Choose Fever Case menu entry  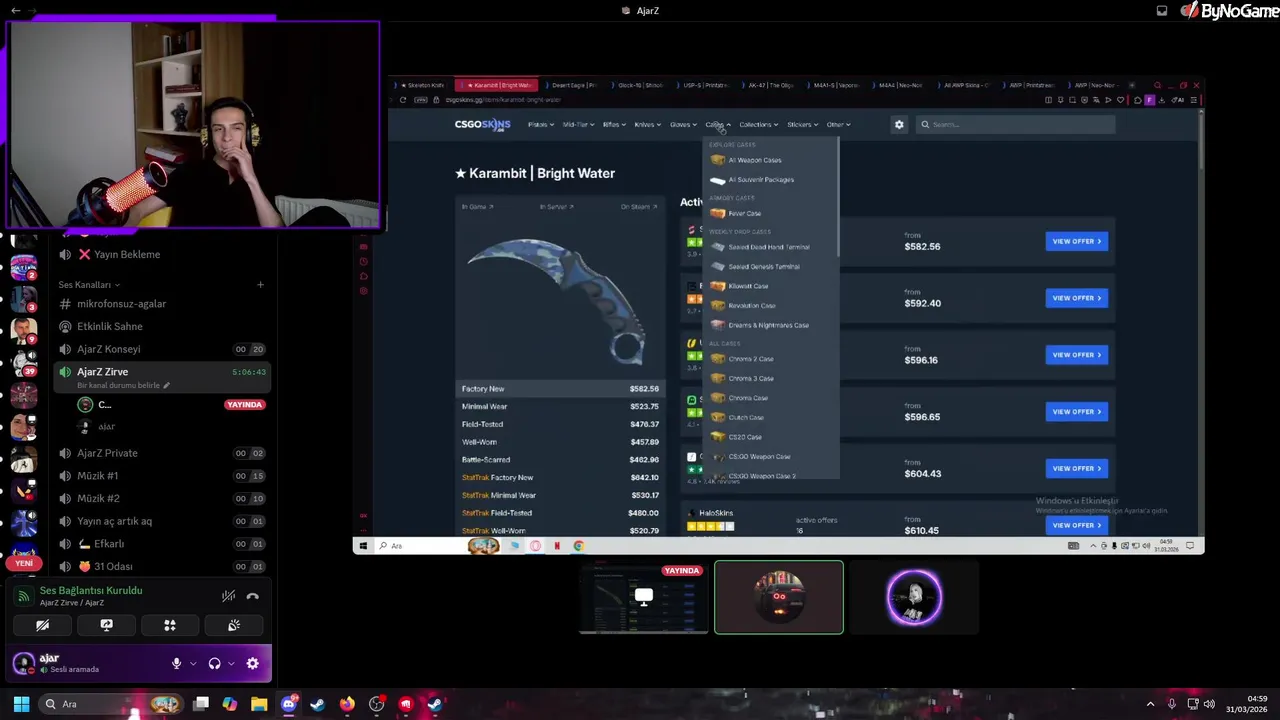point(770,213)
